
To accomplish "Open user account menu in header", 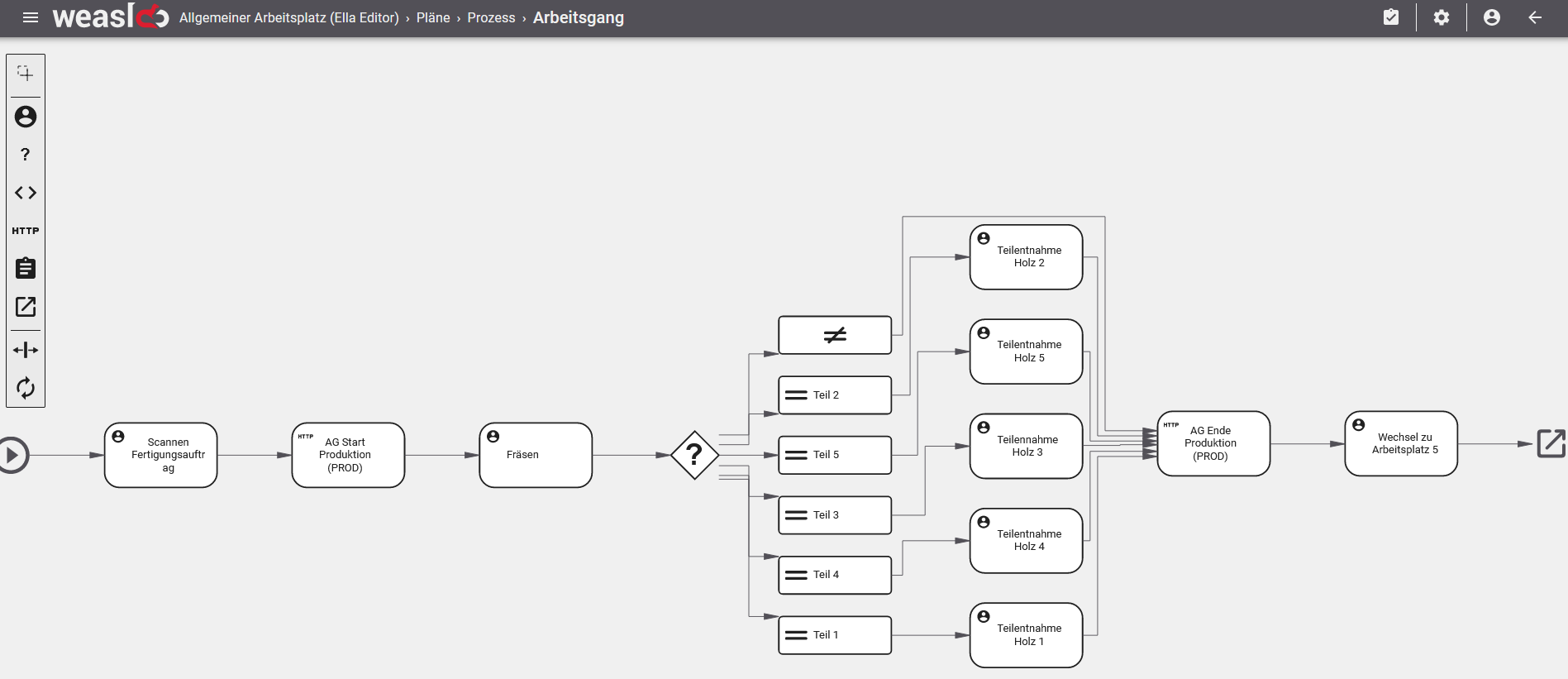I will [1492, 17].
